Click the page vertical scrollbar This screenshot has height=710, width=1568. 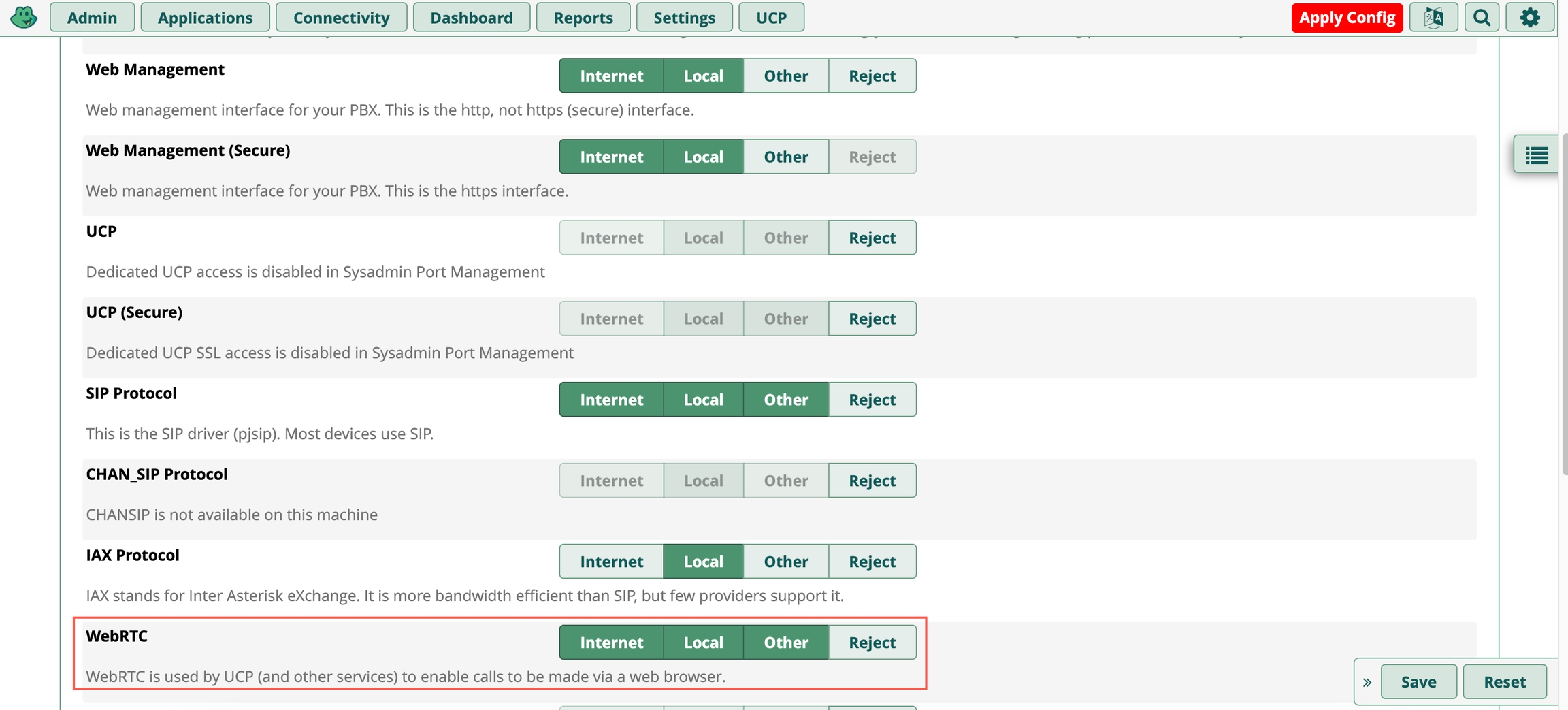(1563, 306)
